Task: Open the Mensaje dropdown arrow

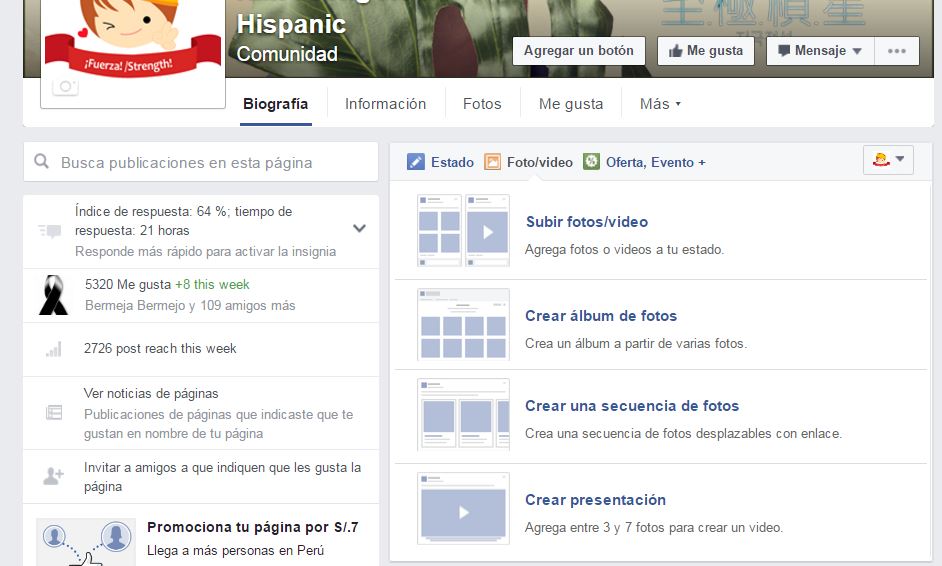Action: pos(857,51)
